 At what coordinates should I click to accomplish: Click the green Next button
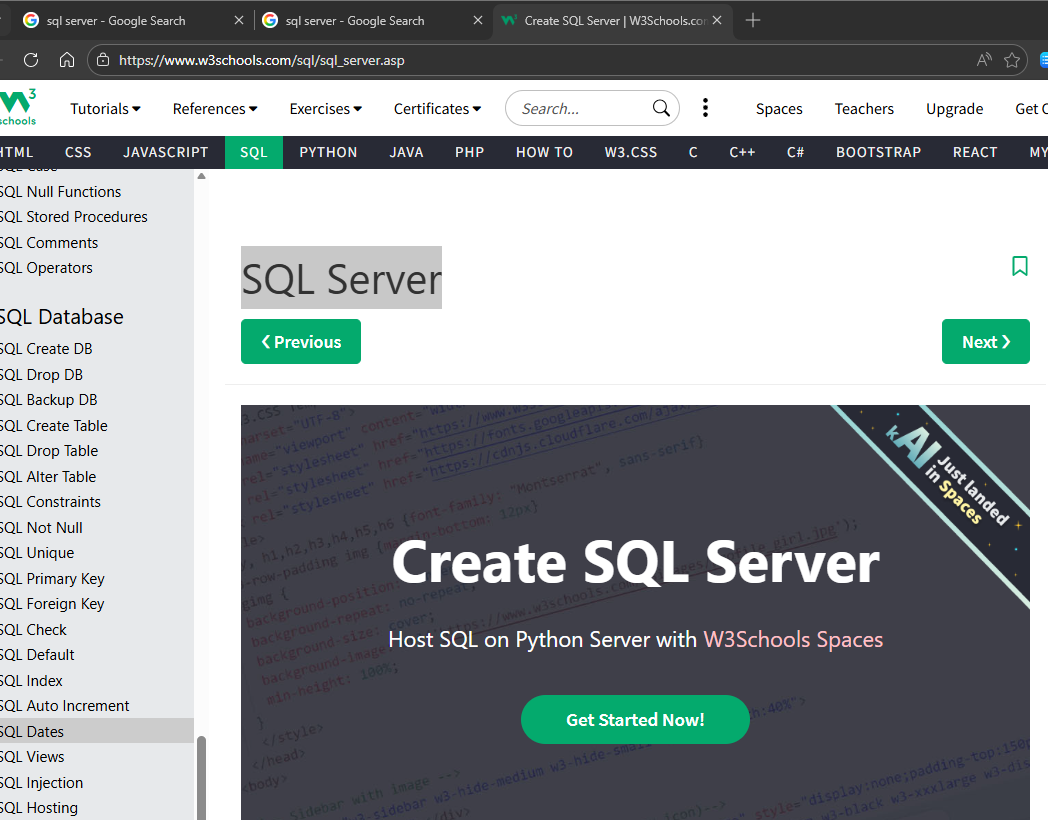[985, 342]
